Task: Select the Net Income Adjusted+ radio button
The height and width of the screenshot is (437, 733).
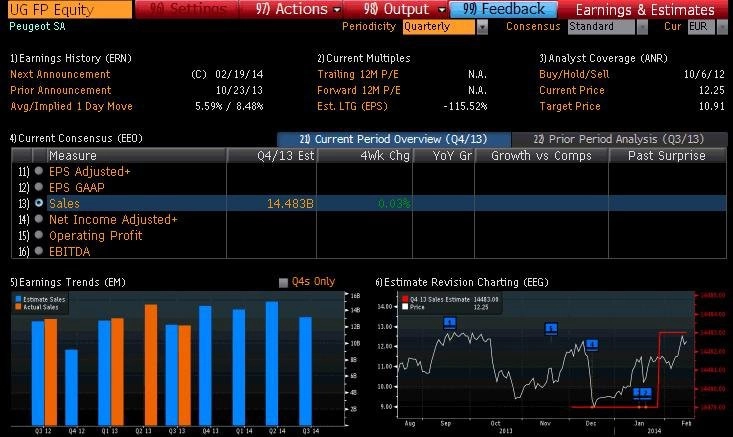Action: (39, 219)
